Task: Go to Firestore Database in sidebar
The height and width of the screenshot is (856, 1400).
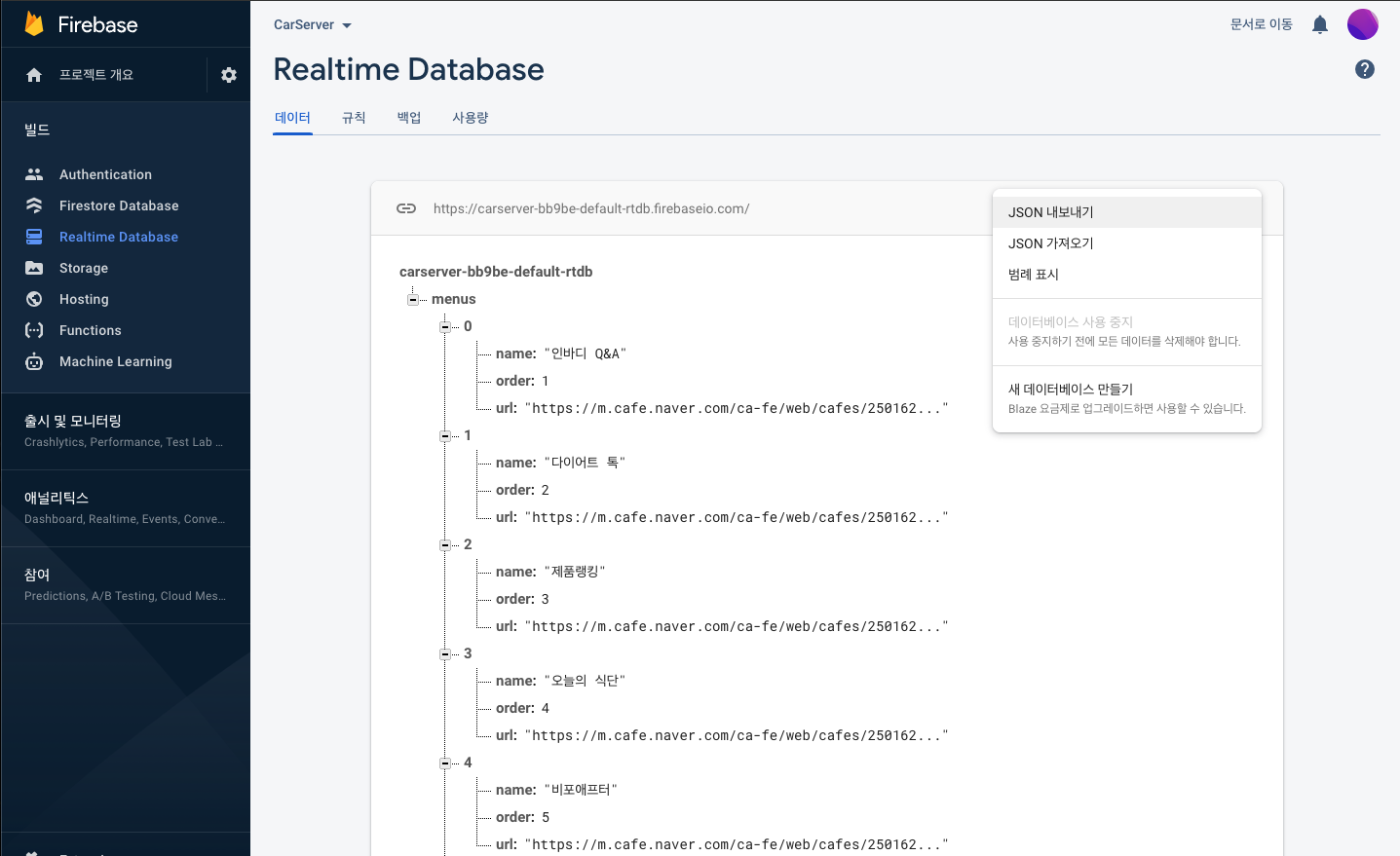Action: [x=119, y=205]
